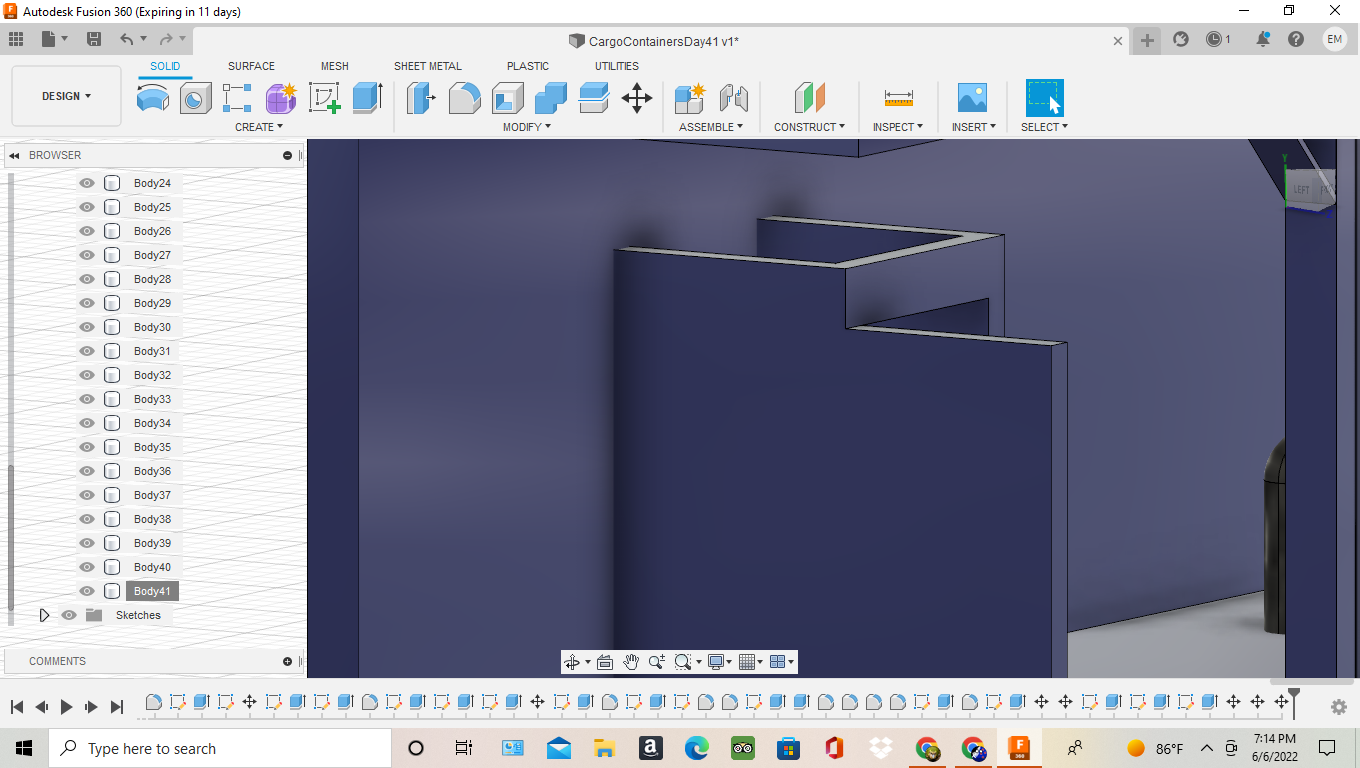Screen dimensions: 1360x768
Task: Jump to the timeline beginning
Action: coord(17,707)
